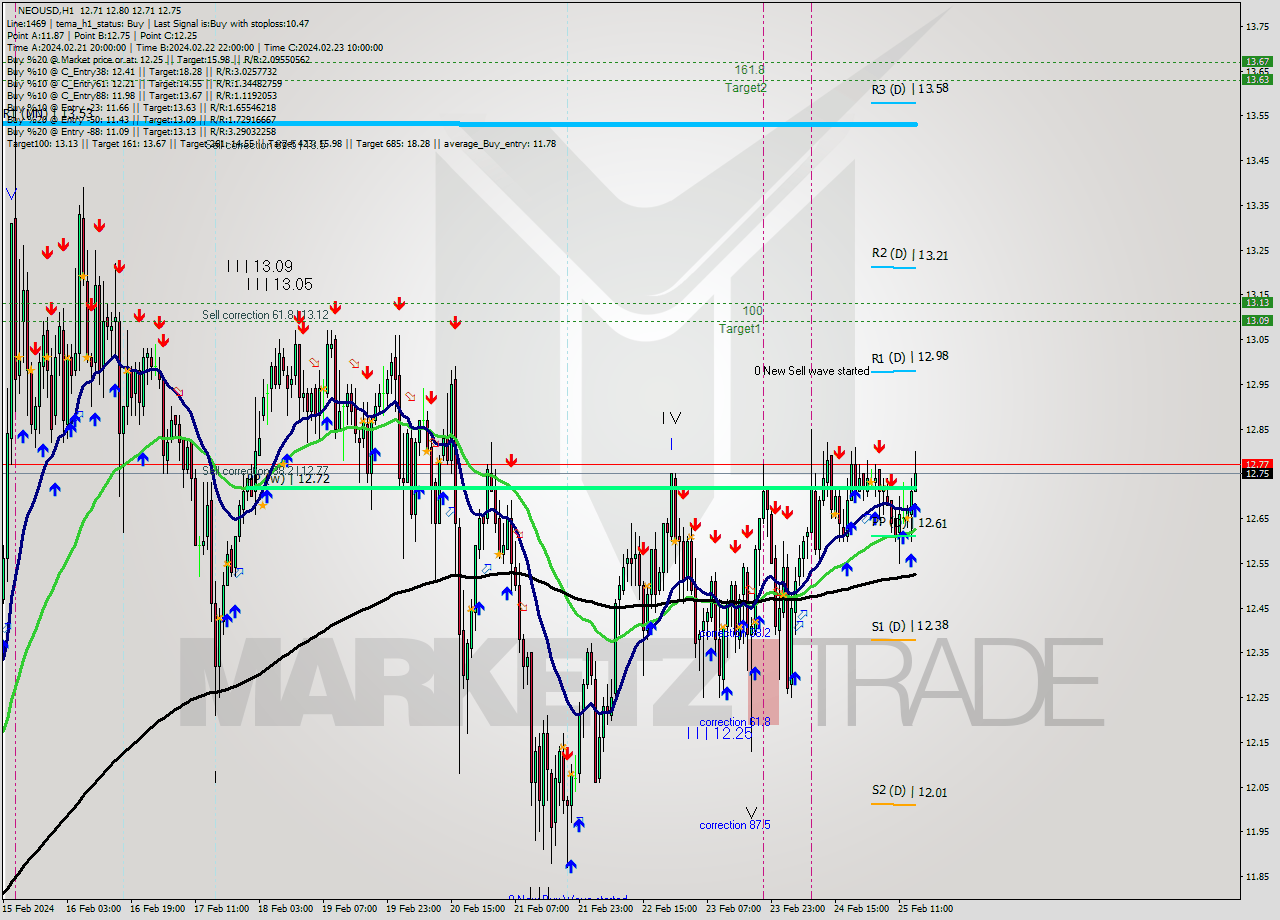Image resolution: width=1280 pixels, height=920 pixels.
Task: Click the 13.75 price axis value
Action: point(1257,26)
